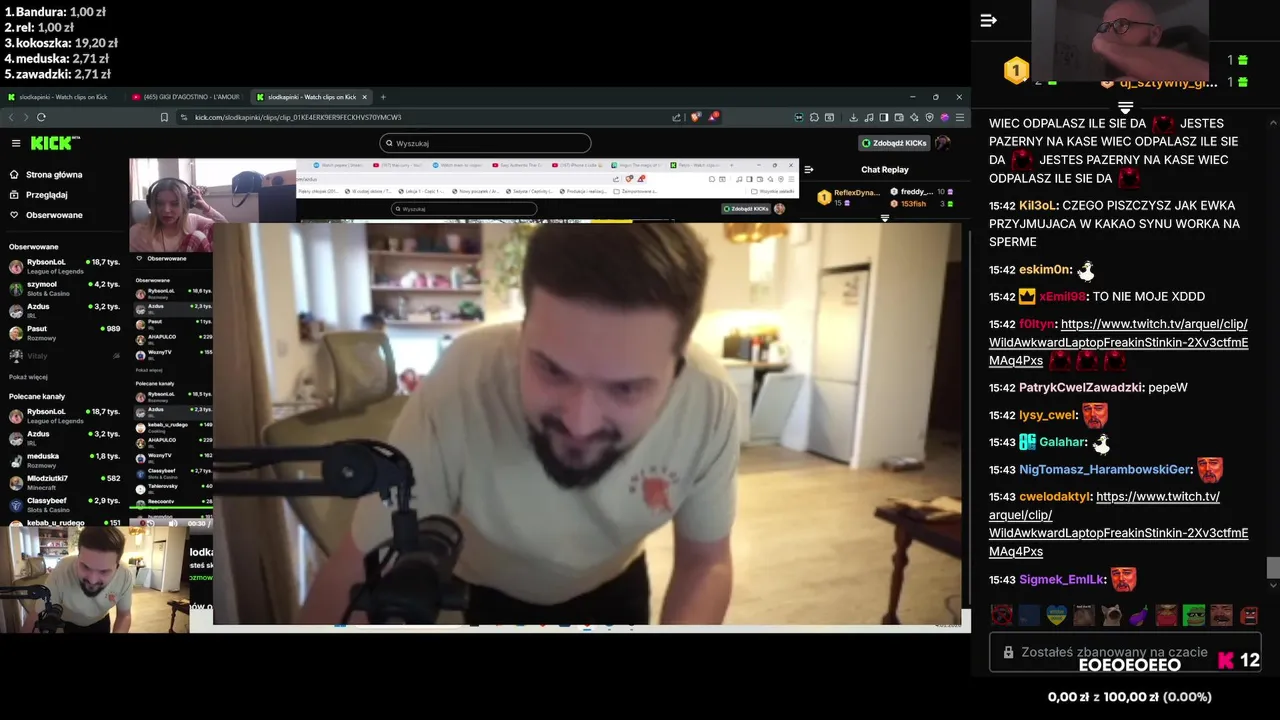Open browser downloads icon
The height and width of the screenshot is (720, 1280).
tap(853, 117)
